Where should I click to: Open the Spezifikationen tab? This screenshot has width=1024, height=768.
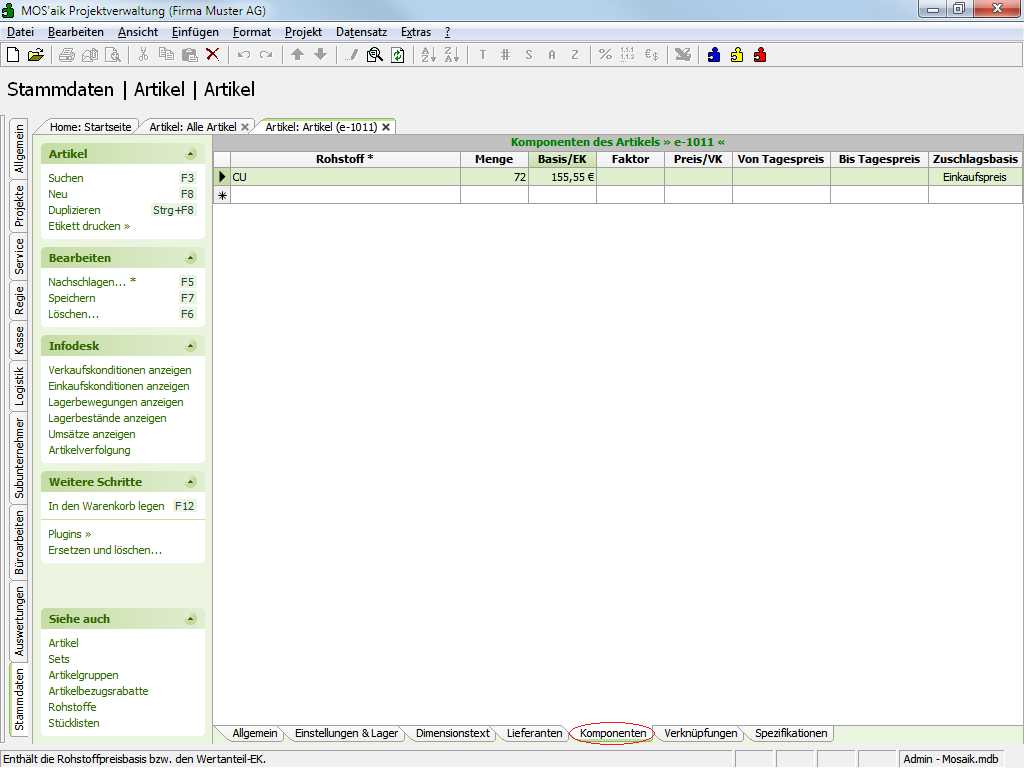click(x=791, y=733)
